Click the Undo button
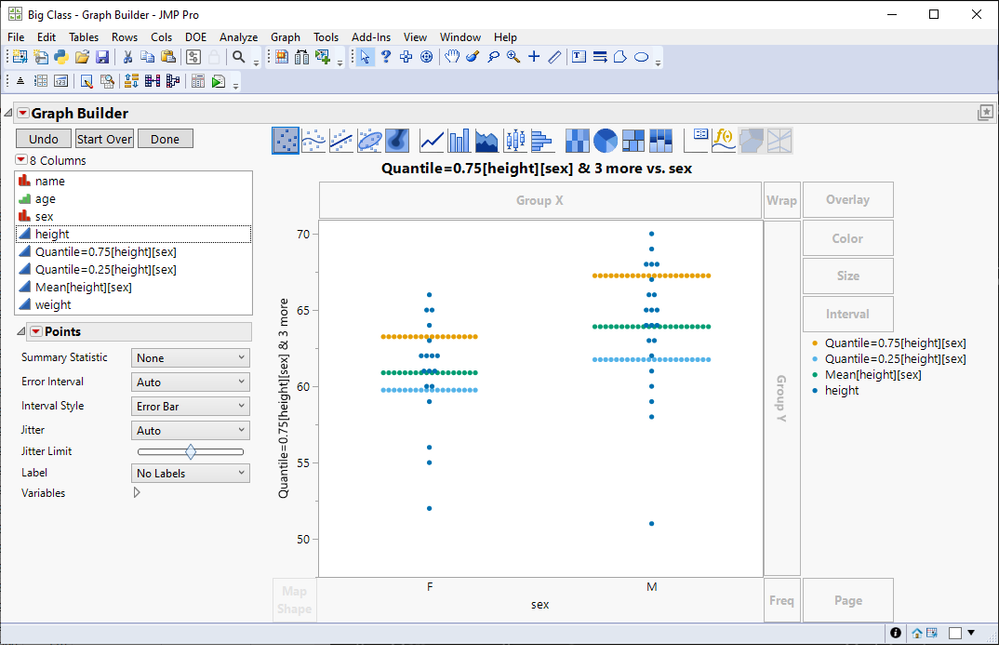999x645 pixels. [43, 139]
